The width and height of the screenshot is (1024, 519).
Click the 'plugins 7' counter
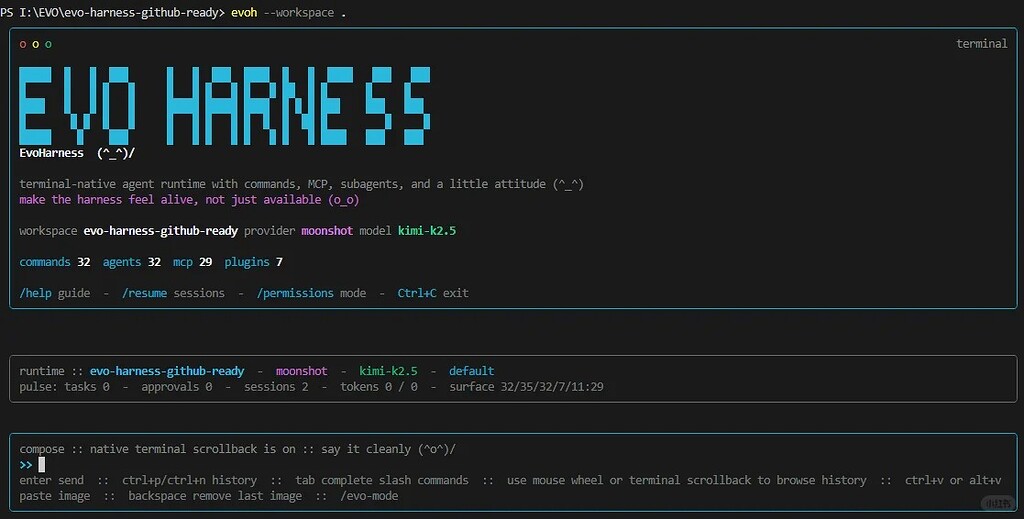[x=253, y=262]
